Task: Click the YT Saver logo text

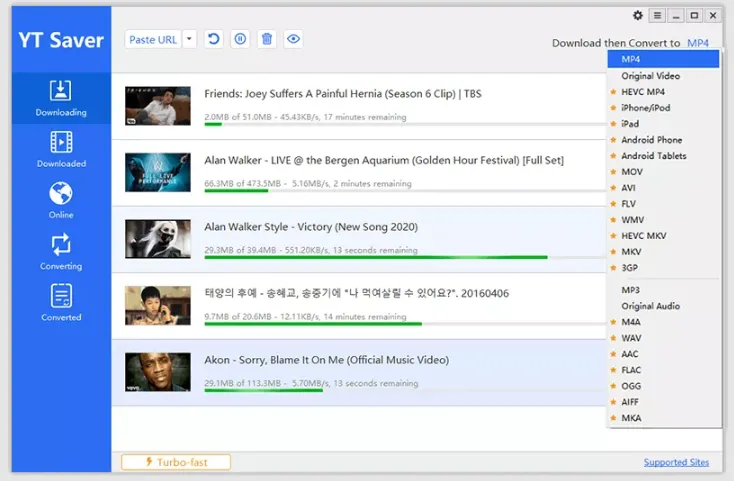Action: [x=61, y=40]
